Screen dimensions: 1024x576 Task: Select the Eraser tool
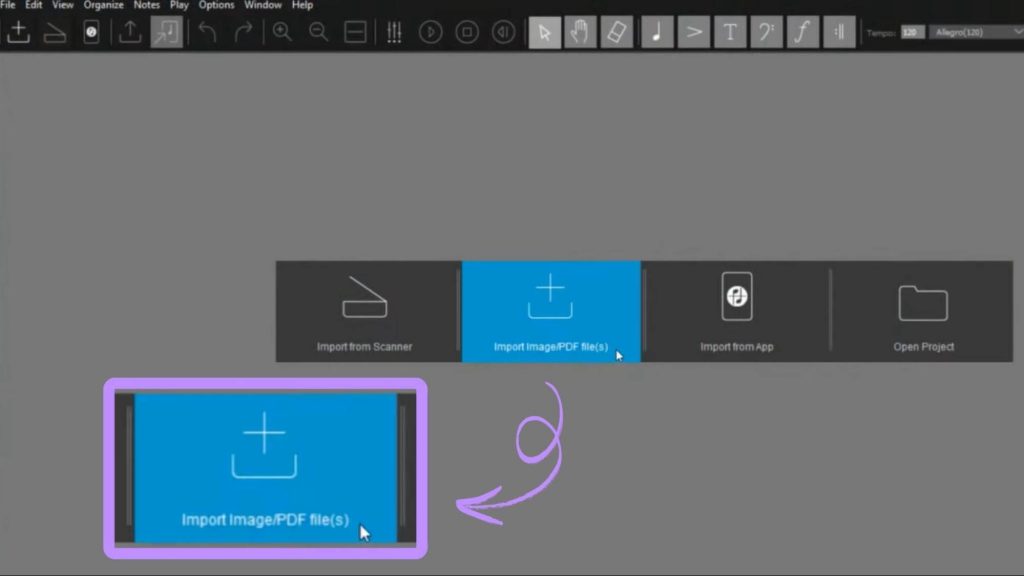(617, 32)
